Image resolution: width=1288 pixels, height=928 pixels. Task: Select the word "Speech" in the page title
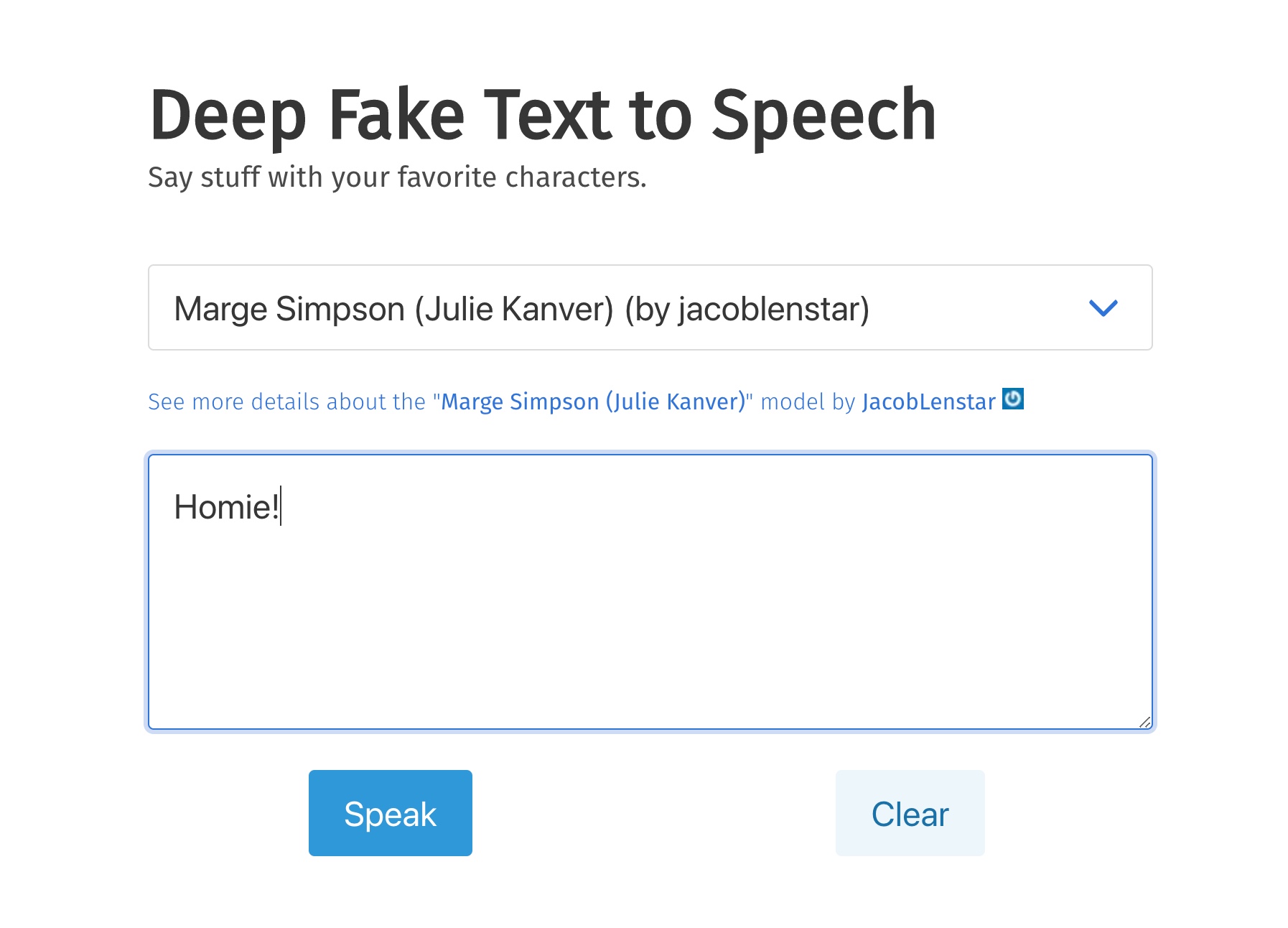point(823,115)
